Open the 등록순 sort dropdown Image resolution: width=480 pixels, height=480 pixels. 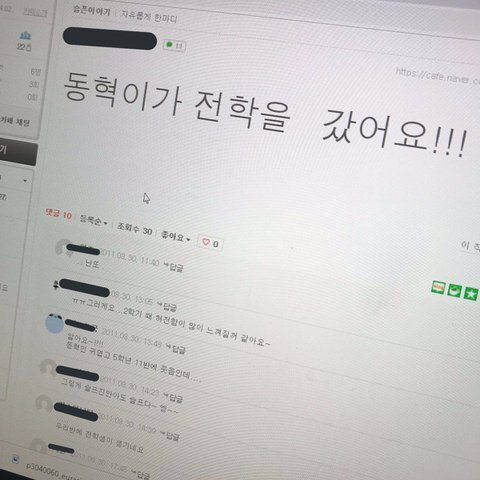point(93,220)
